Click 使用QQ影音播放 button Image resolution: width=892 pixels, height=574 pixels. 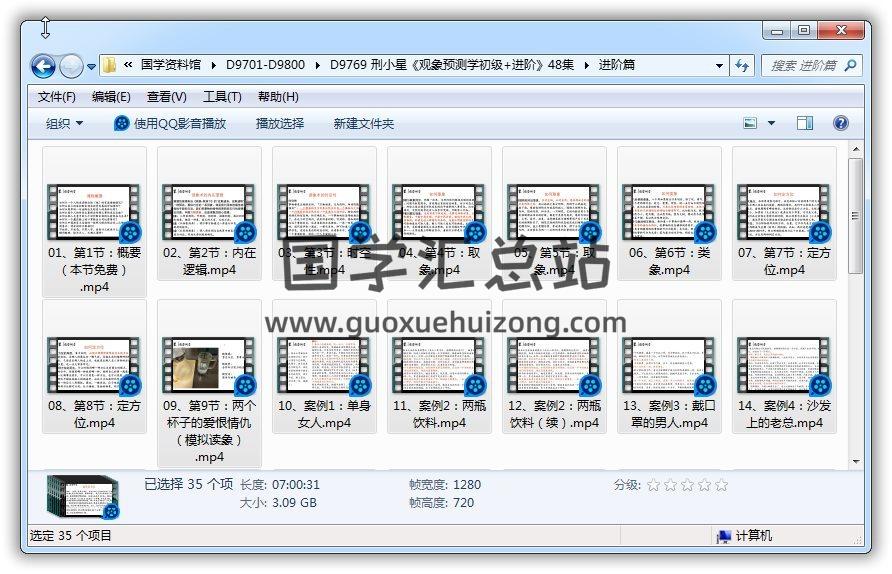[170, 123]
